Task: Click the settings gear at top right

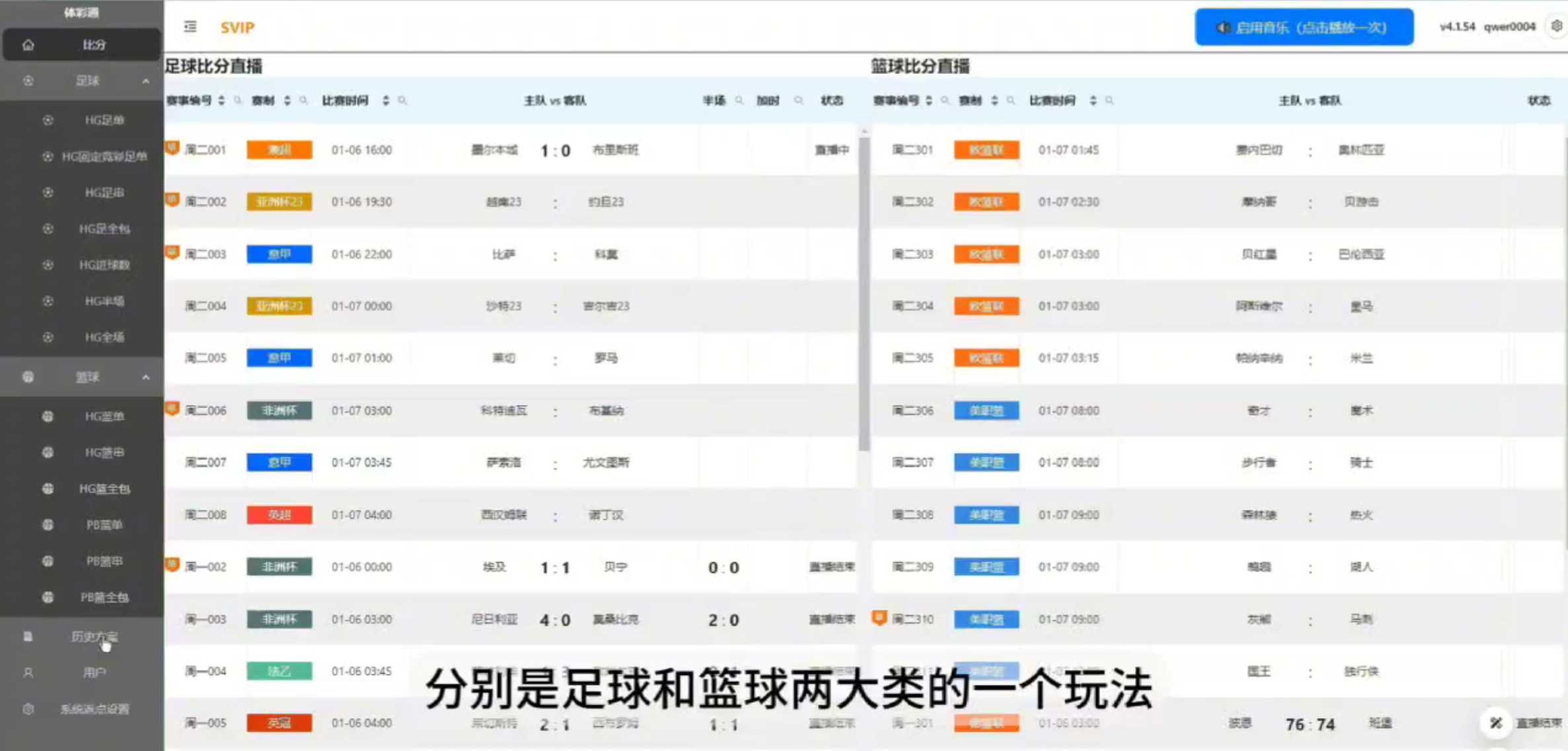Action: (x=1556, y=26)
